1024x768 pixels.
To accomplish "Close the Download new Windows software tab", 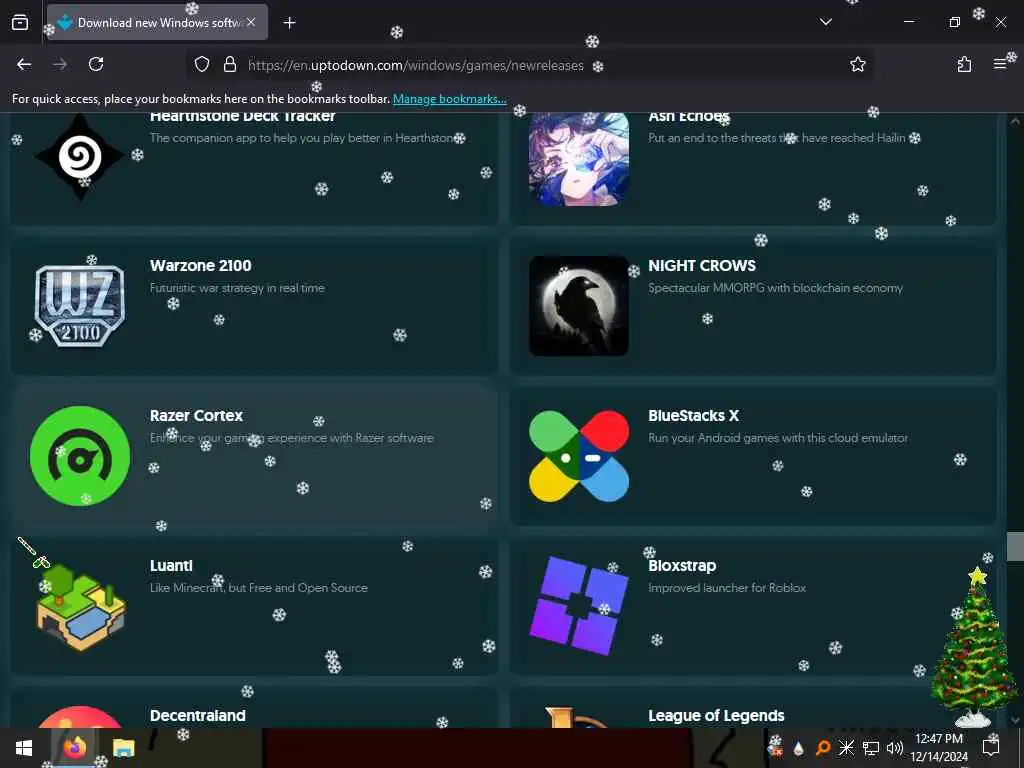I will tap(251, 22).
